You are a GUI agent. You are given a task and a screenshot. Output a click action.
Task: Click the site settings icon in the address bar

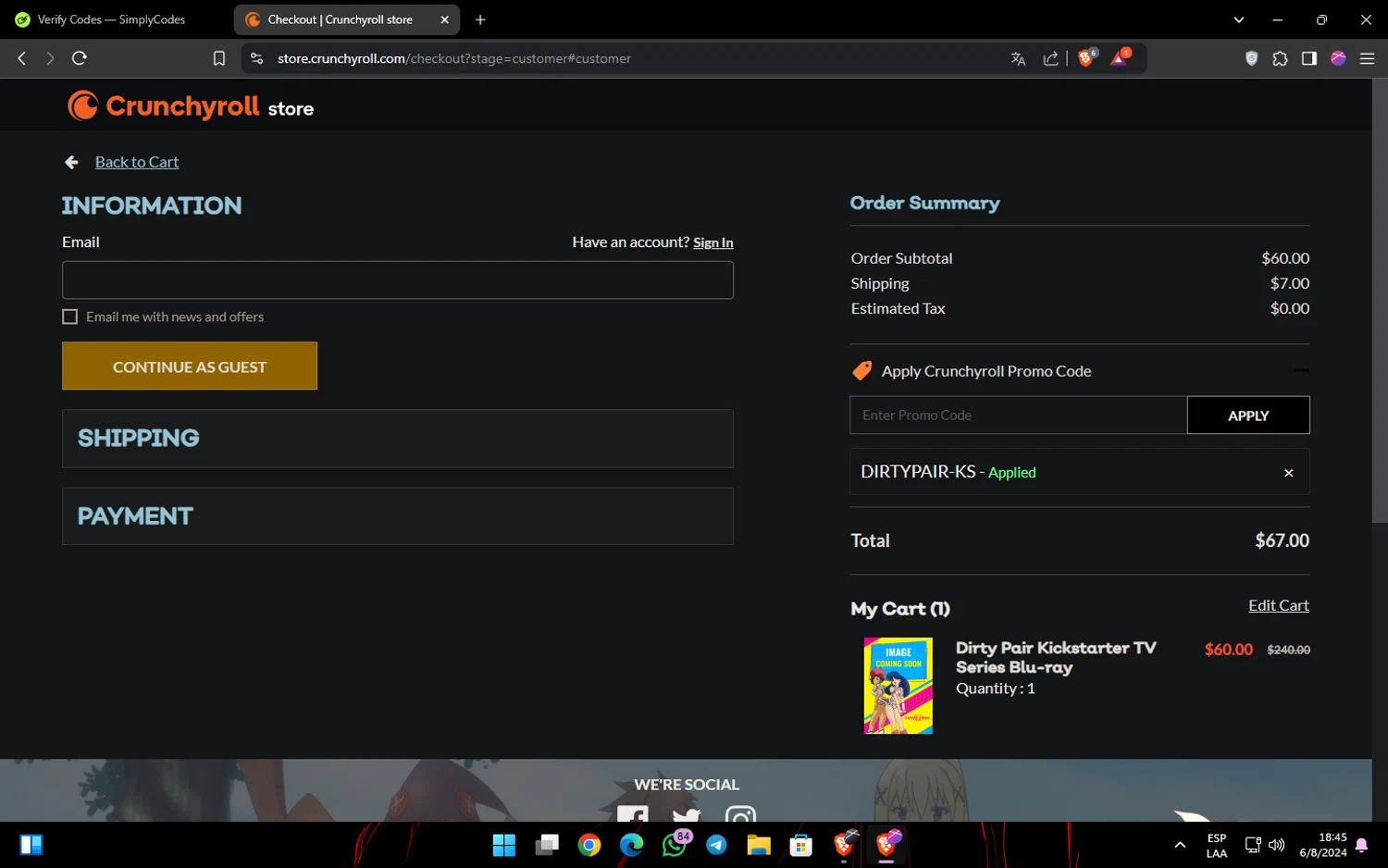[x=257, y=58]
